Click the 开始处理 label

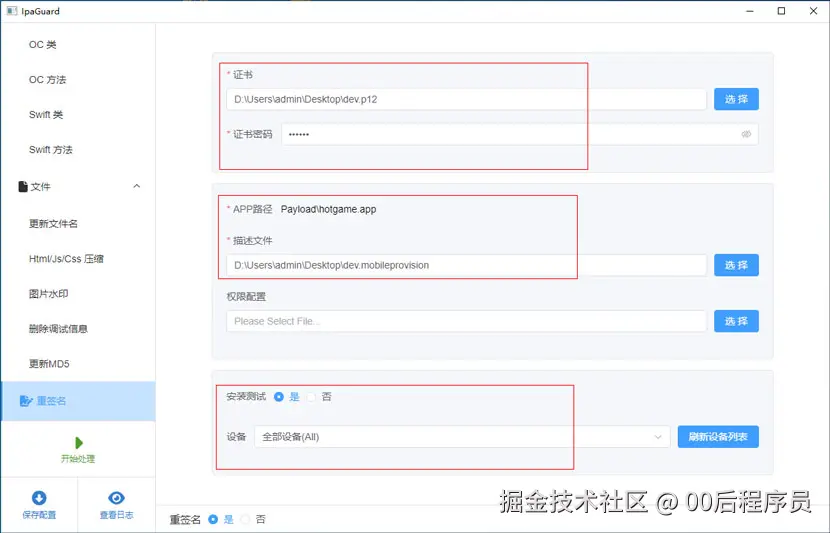point(78,458)
